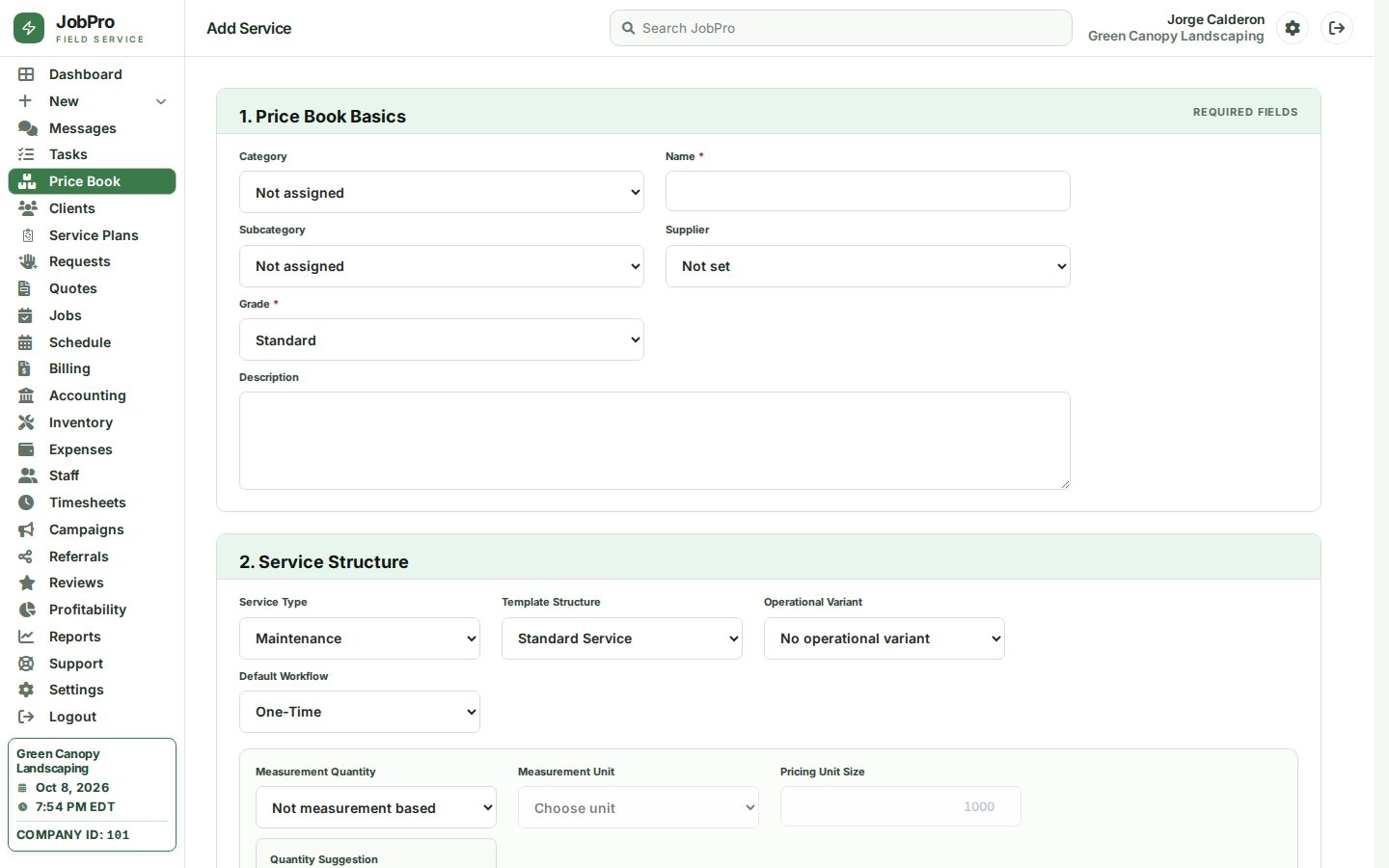Click the Referrals share icon
The height and width of the screenshot is (868, 1389).
point(26,556)
